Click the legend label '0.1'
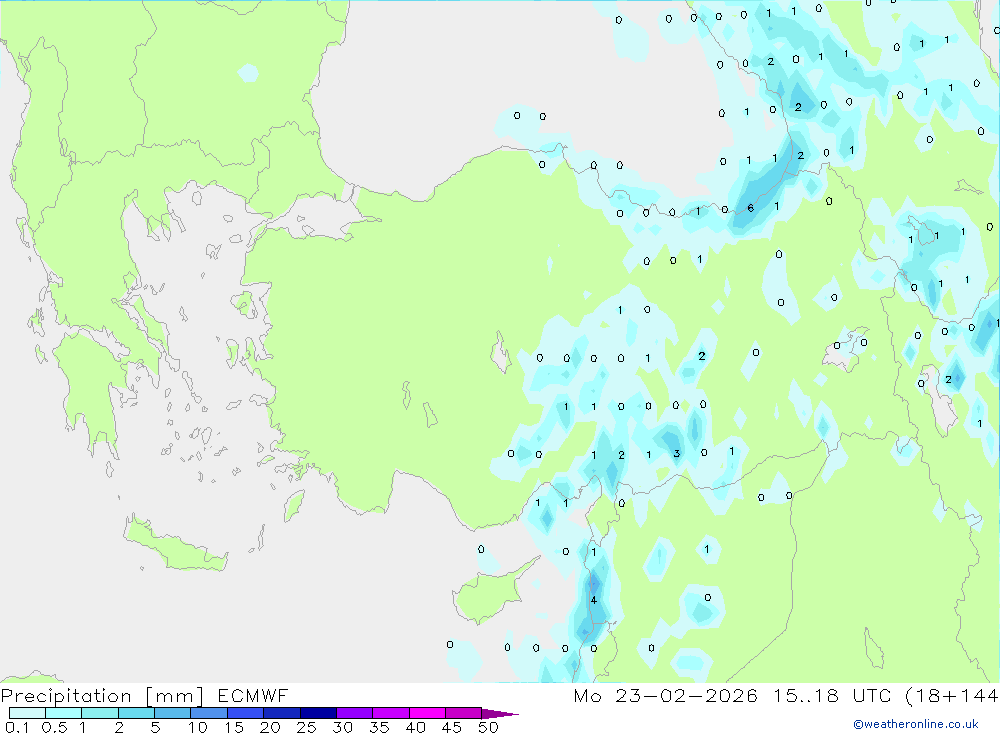Viewport: 1000px width, 733px height. tap(17, 727)
